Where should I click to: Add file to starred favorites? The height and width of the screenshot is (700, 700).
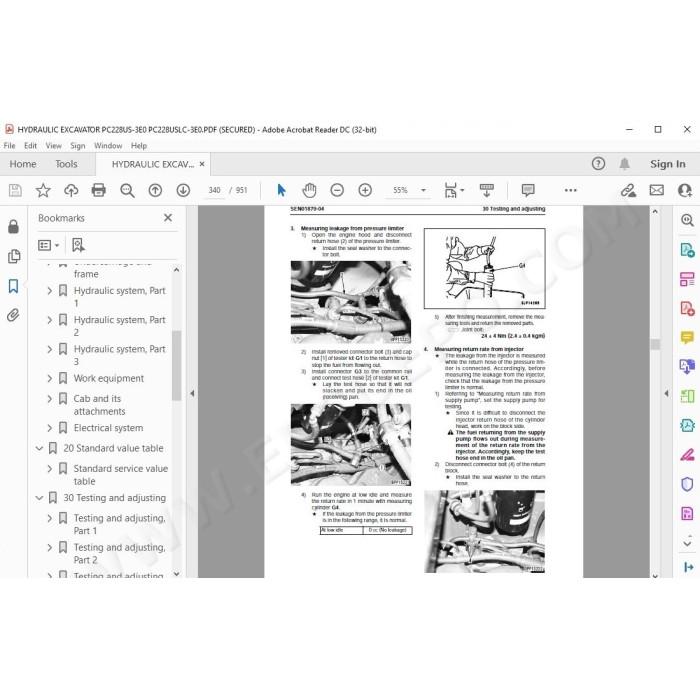coord(43,191)
